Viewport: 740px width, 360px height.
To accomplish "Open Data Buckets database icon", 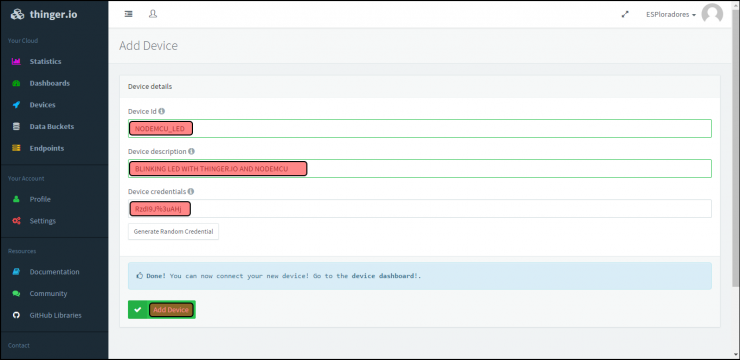I will coord(16,126).
